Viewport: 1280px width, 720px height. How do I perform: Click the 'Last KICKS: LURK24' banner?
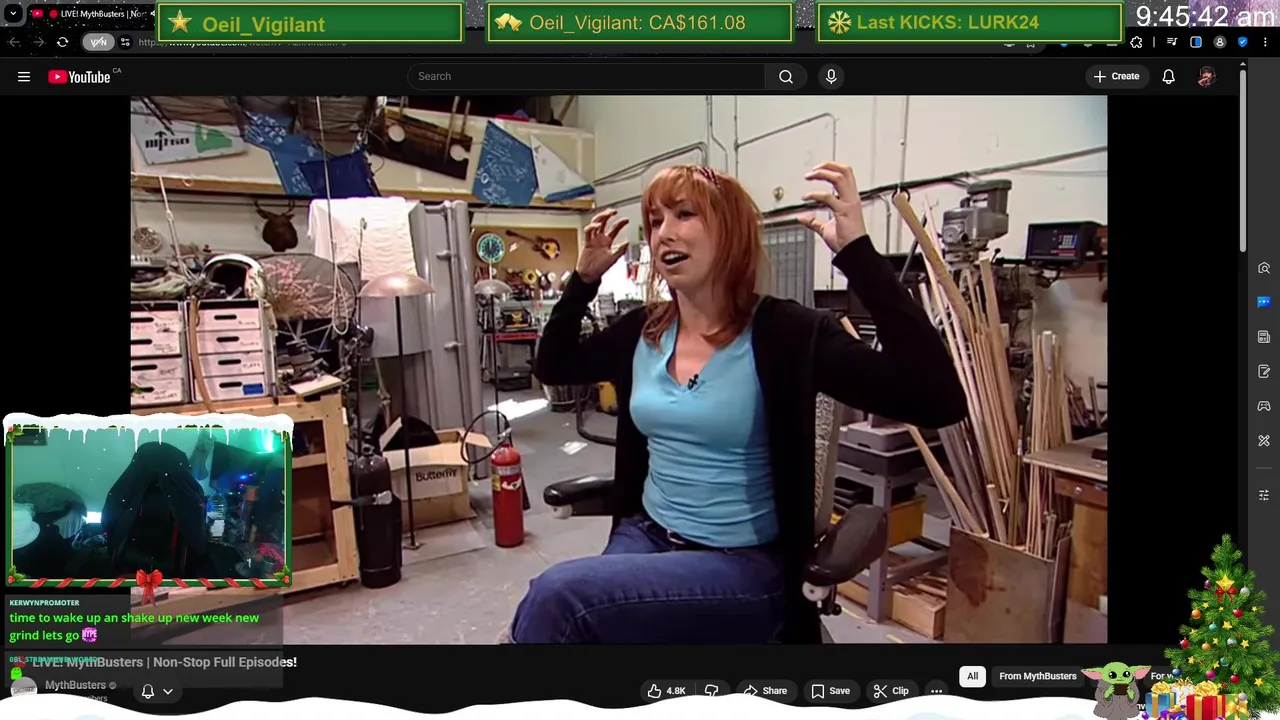[970, 23]
